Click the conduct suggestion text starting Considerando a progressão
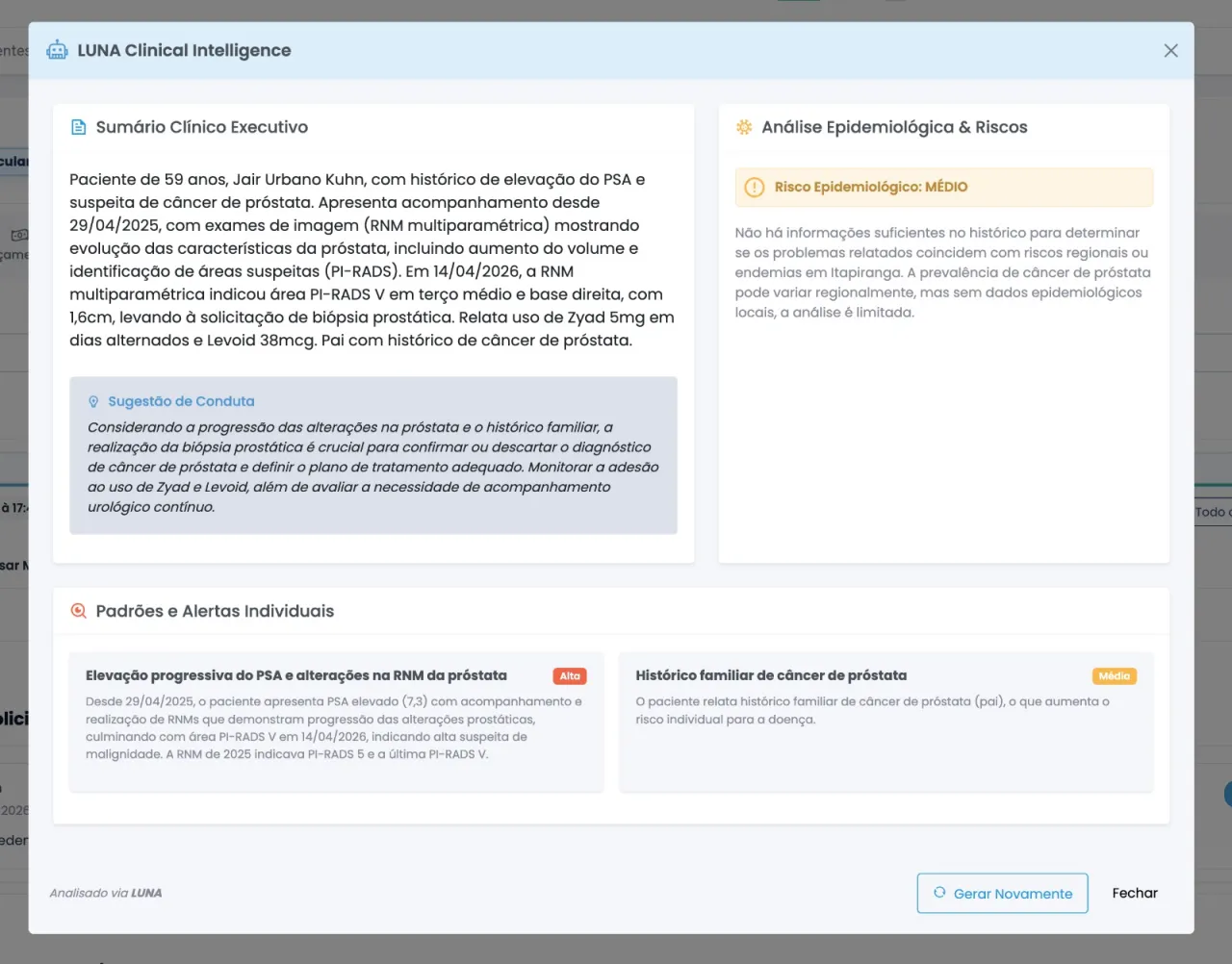The image size is (1232, 964). 373,467
